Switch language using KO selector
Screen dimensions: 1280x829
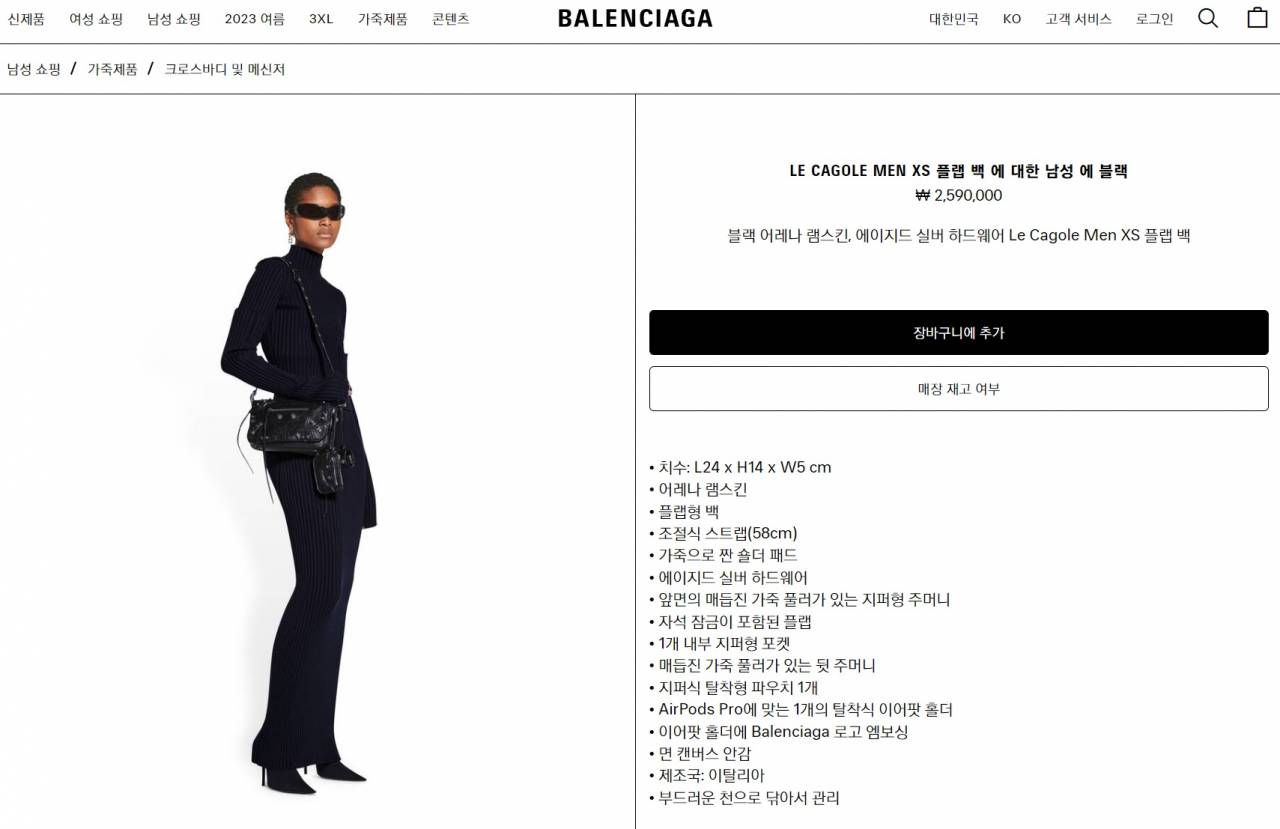coord(1012,19)
